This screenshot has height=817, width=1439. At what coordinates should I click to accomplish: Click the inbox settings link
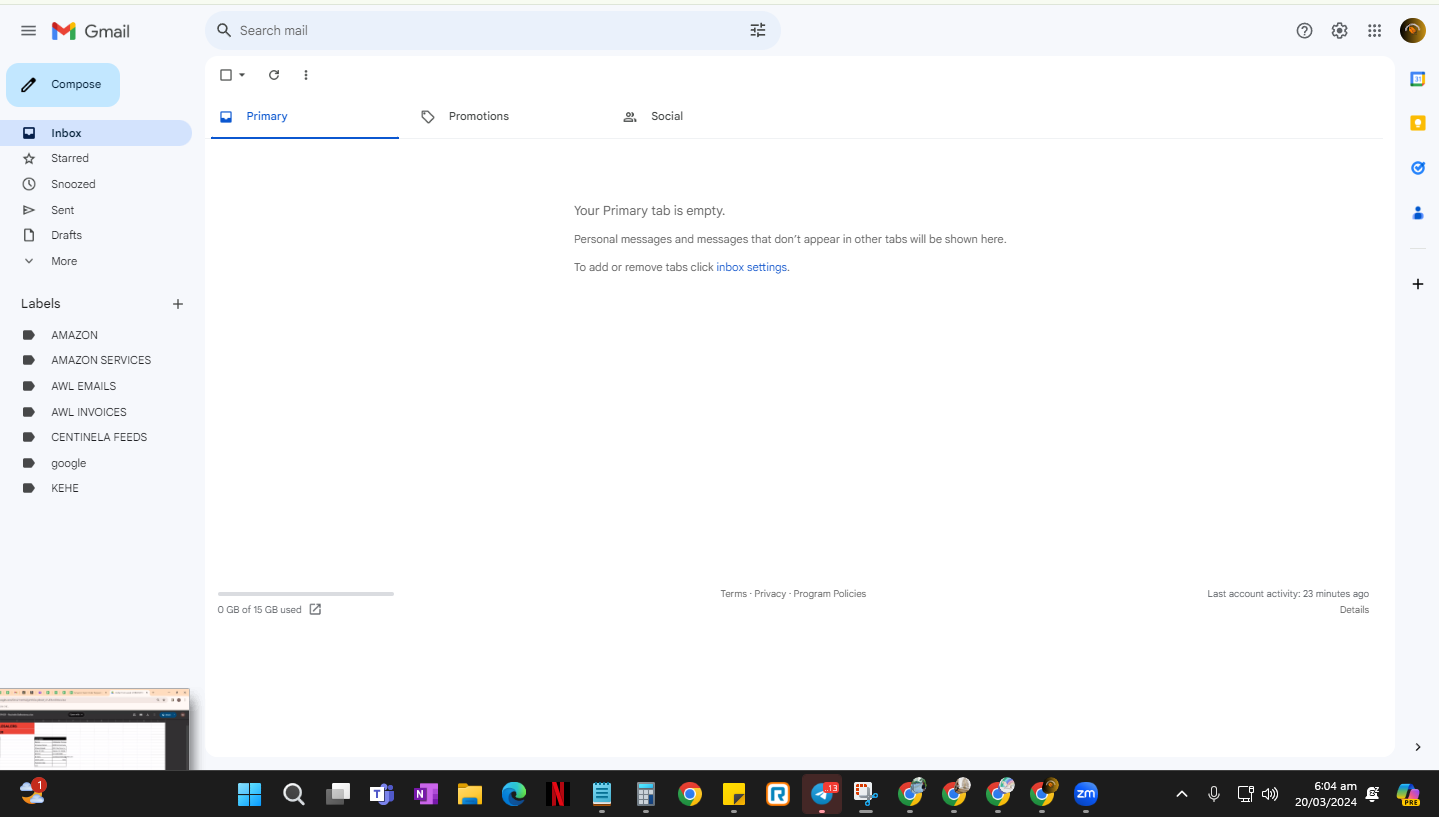pyautogui.click(x=752, y=268)
